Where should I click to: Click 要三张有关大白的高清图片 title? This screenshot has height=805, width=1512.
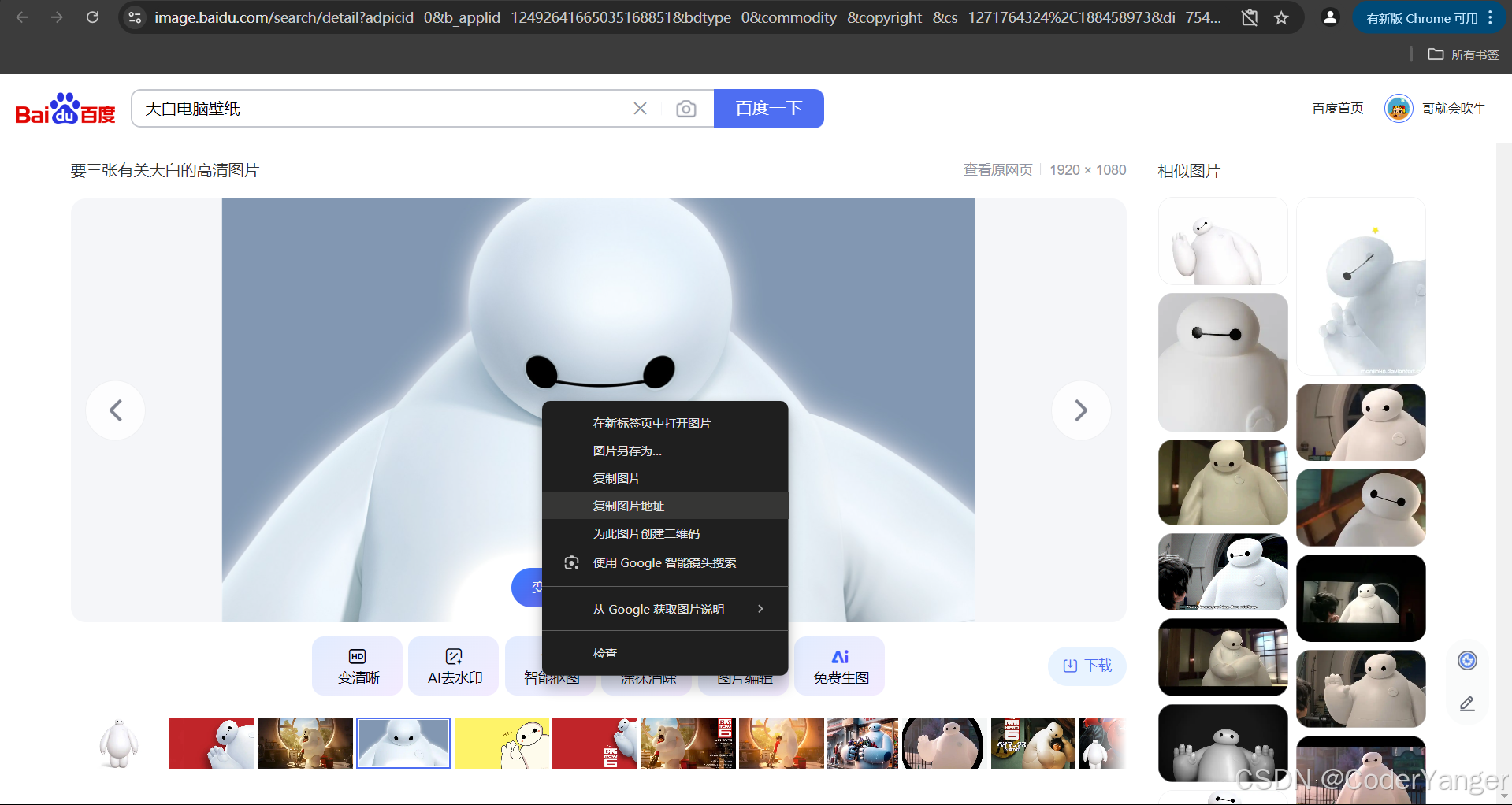165,170
